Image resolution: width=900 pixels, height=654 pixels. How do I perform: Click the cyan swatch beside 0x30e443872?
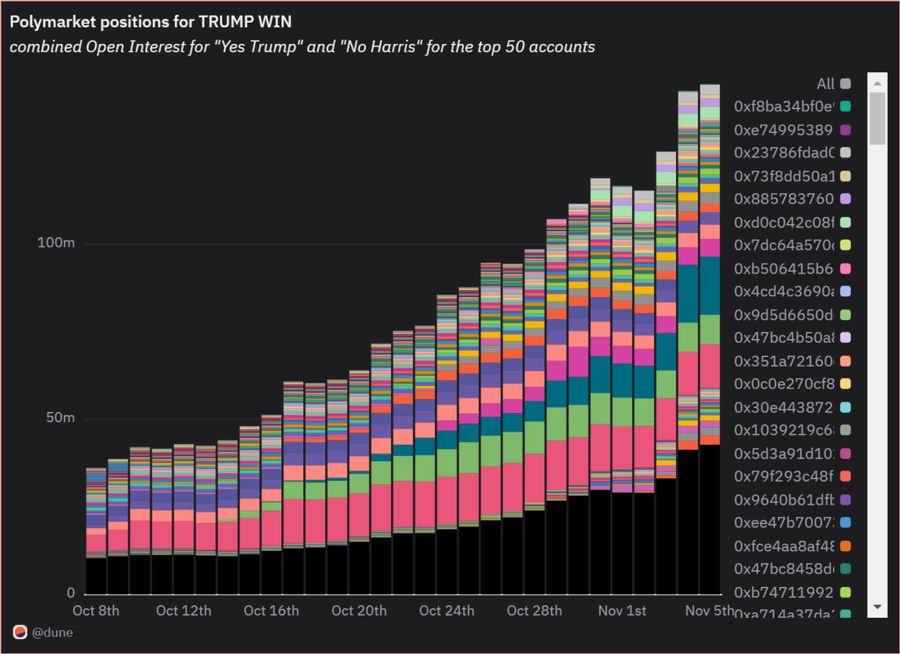coord(845,407)
